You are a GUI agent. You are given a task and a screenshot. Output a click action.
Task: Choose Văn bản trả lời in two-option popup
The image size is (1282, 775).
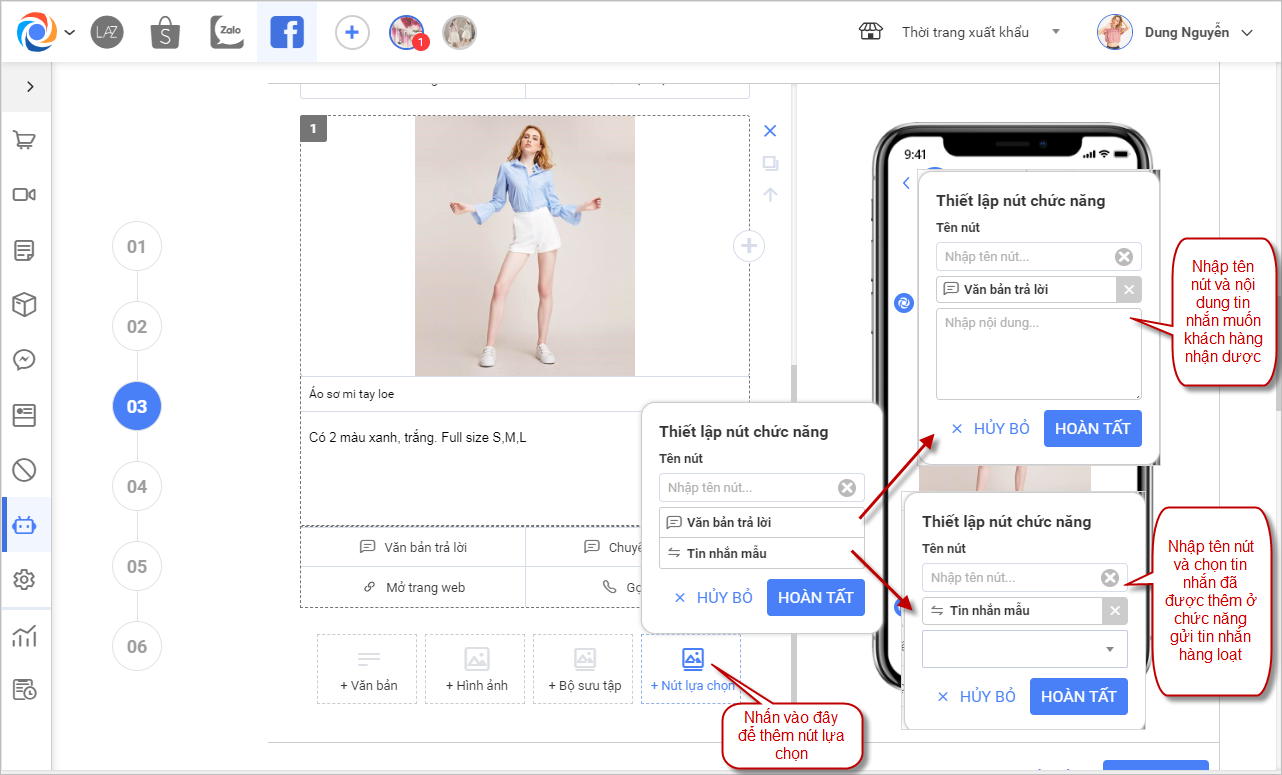click(x=761, y=522)
